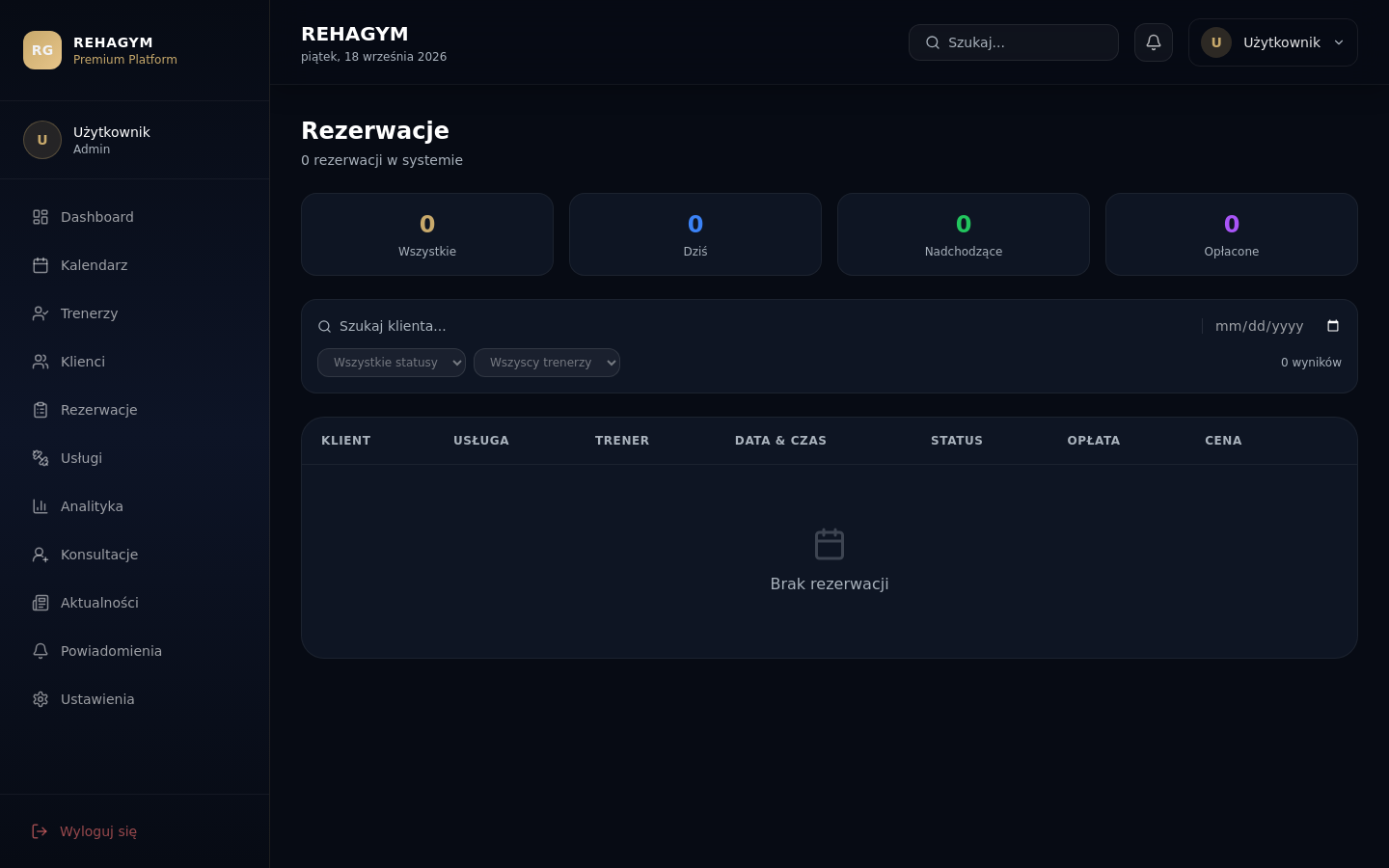Click the Ustawienia gear icon
The height and width of the screenshot is (868, 1389).
tap(41, 699)
